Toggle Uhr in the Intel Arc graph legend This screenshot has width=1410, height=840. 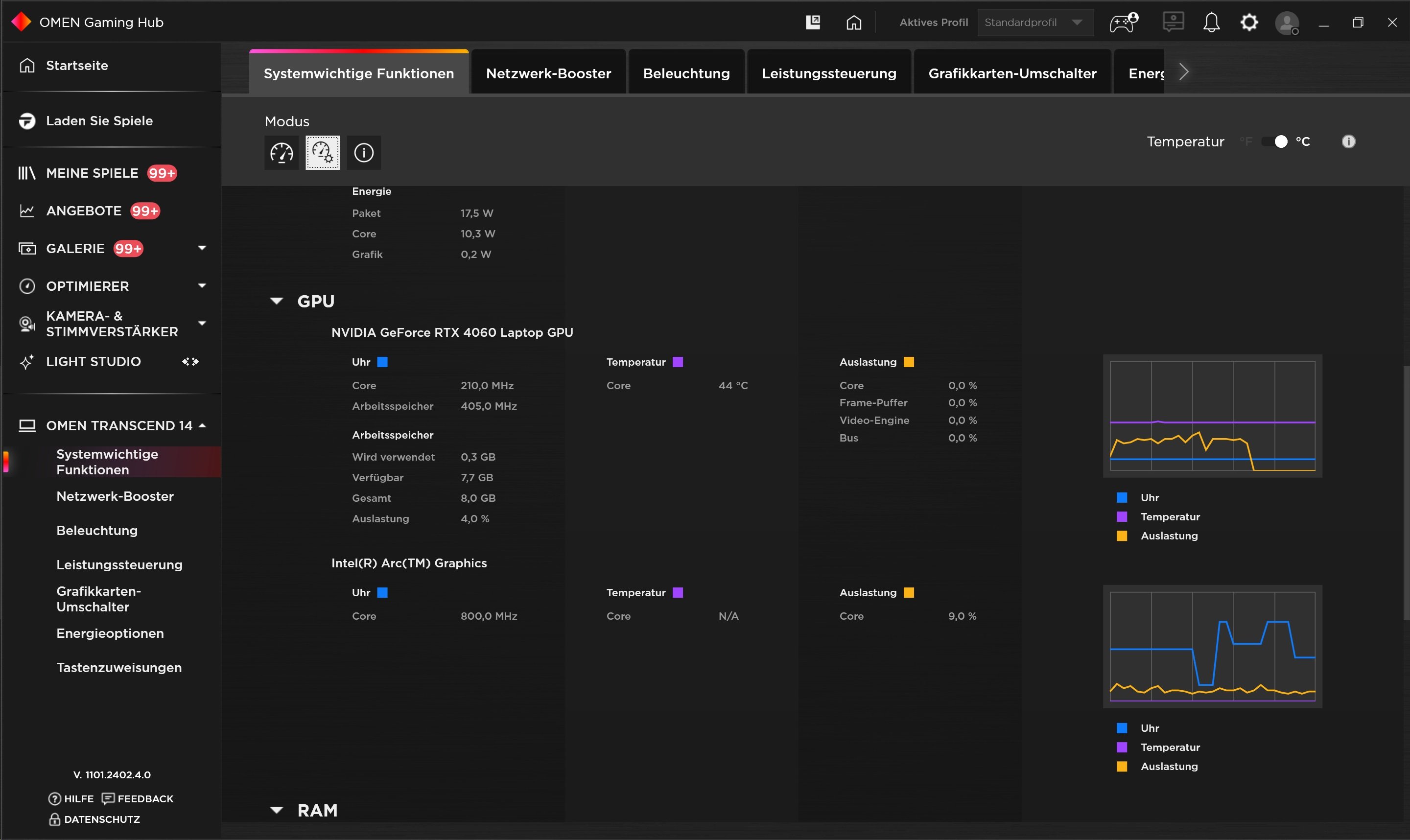coord(1138,728)
